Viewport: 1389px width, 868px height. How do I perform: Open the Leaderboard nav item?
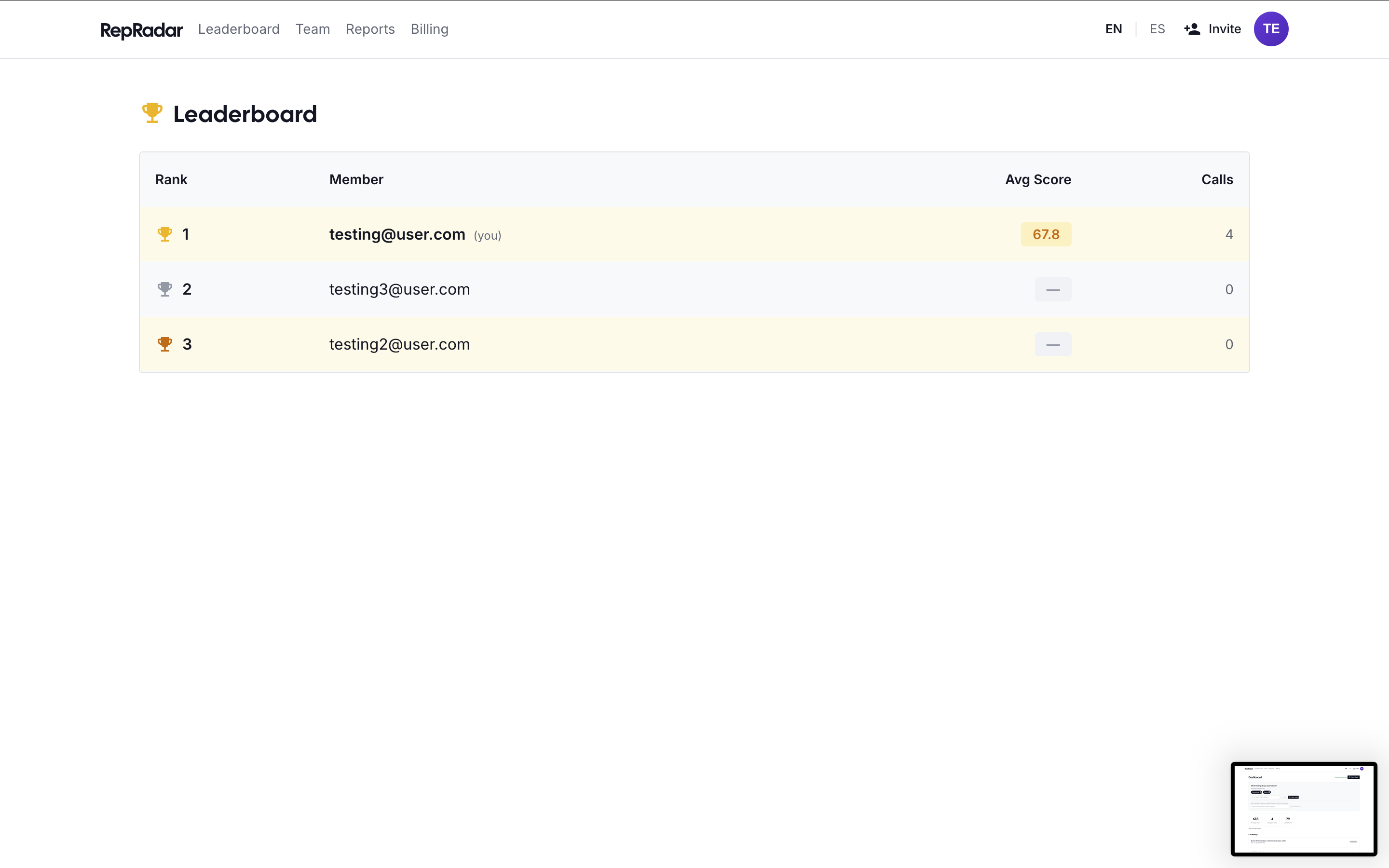click(x=239, y=29)
